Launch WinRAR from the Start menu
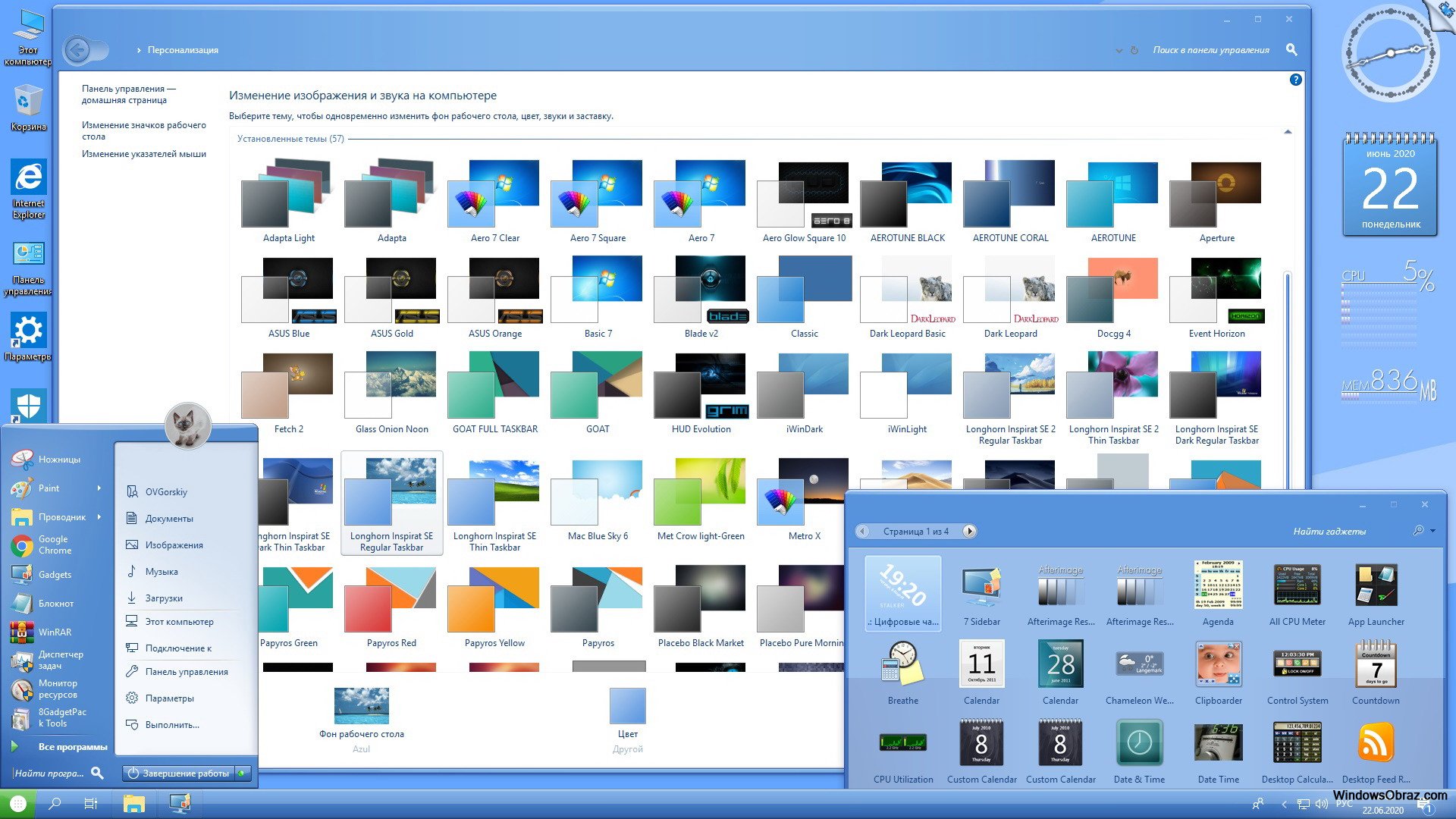The image size is (1456, 819). pyautogui.click(x=53, y=632)
